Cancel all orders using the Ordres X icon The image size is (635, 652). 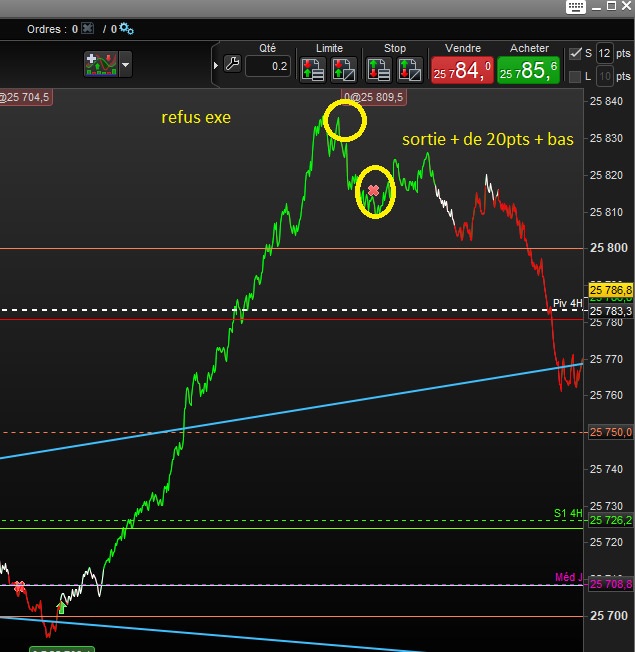pyautogui.click(x=87, y=29)
